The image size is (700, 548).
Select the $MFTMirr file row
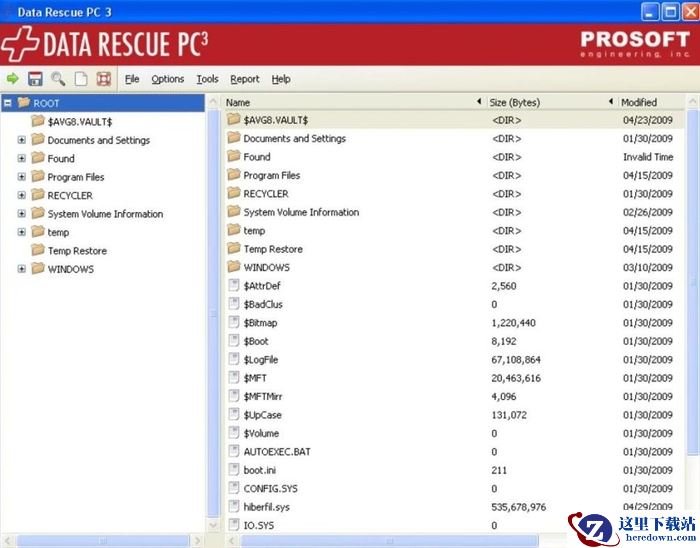tap(453, 396)
